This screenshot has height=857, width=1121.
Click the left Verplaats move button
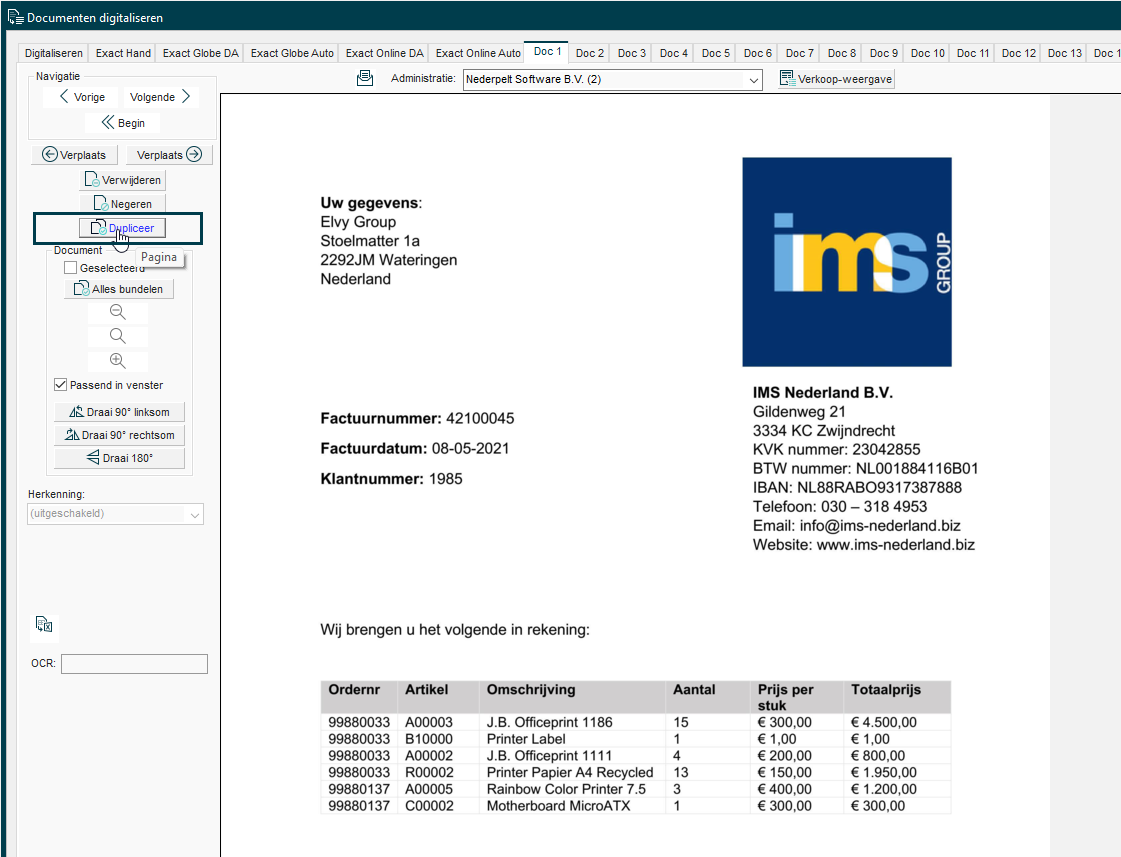point(74,155)
